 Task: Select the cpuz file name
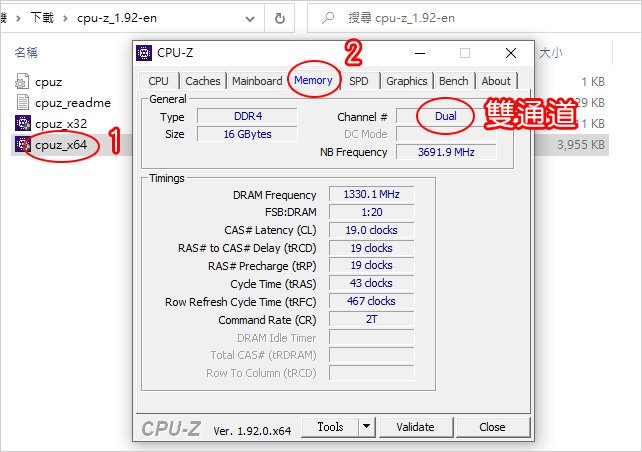(x=49, y=82)
